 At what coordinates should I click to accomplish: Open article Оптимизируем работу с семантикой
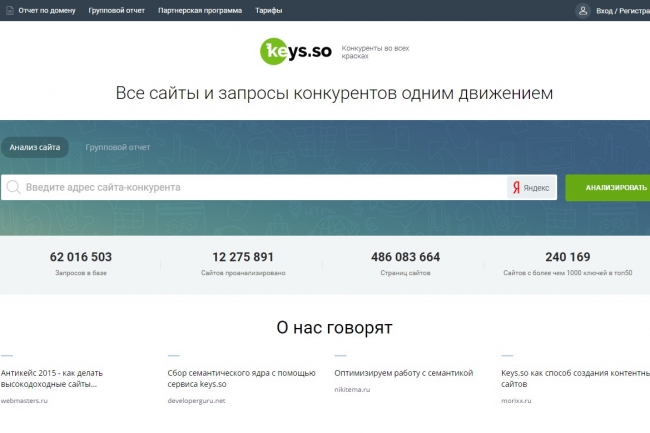click(404, 373)
